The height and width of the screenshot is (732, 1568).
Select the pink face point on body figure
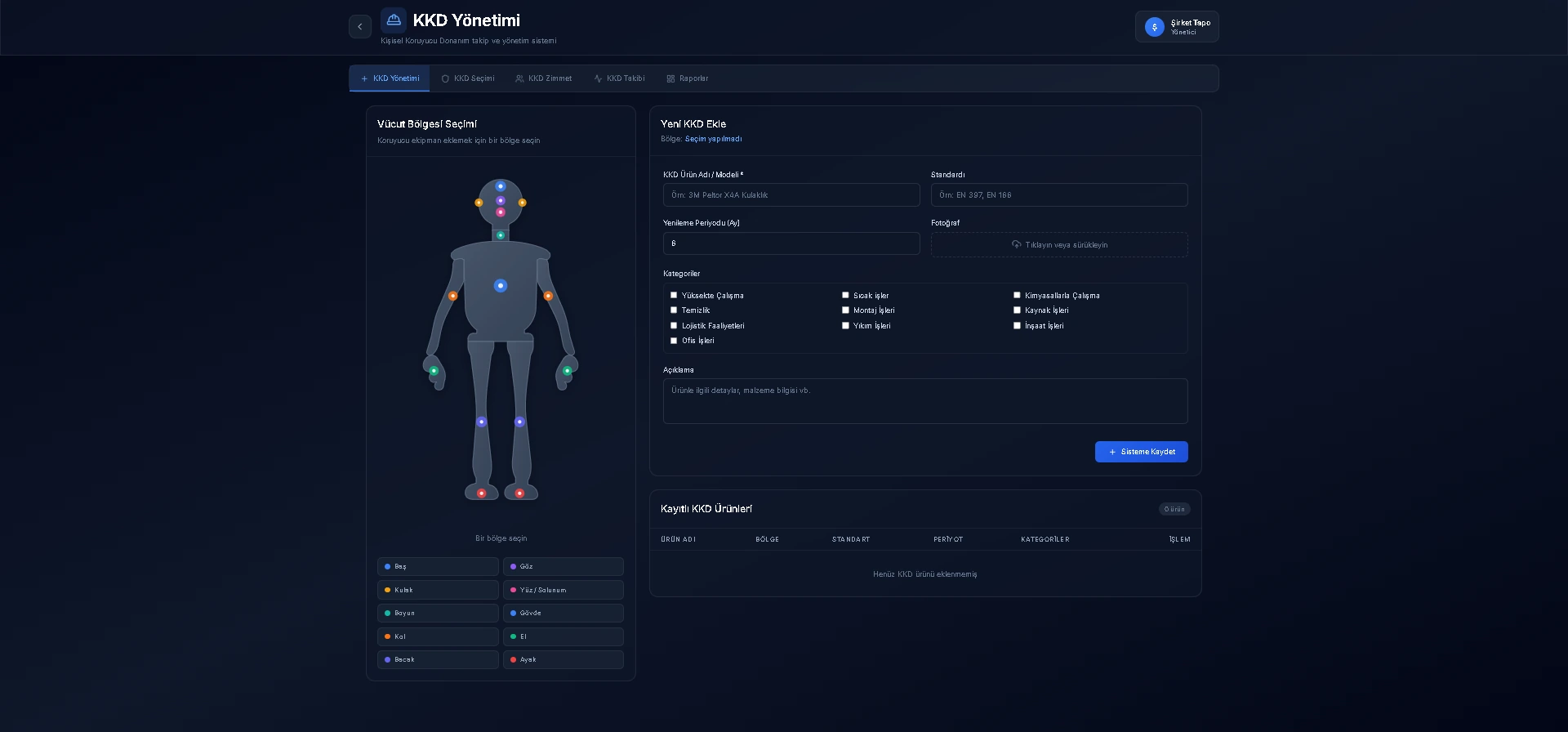tap(501, 212)
